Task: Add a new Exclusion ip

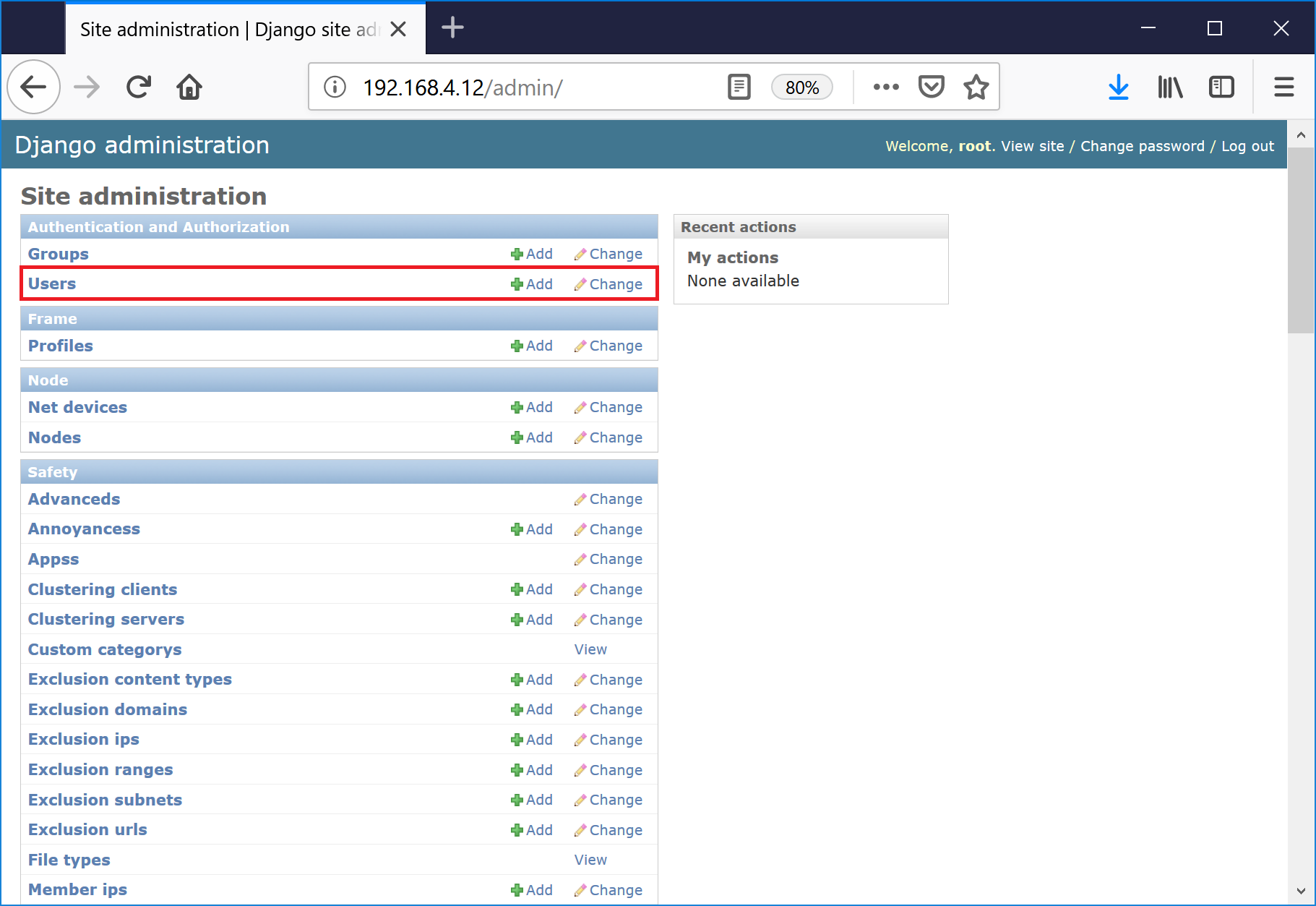Action: (x=532, y=740)
